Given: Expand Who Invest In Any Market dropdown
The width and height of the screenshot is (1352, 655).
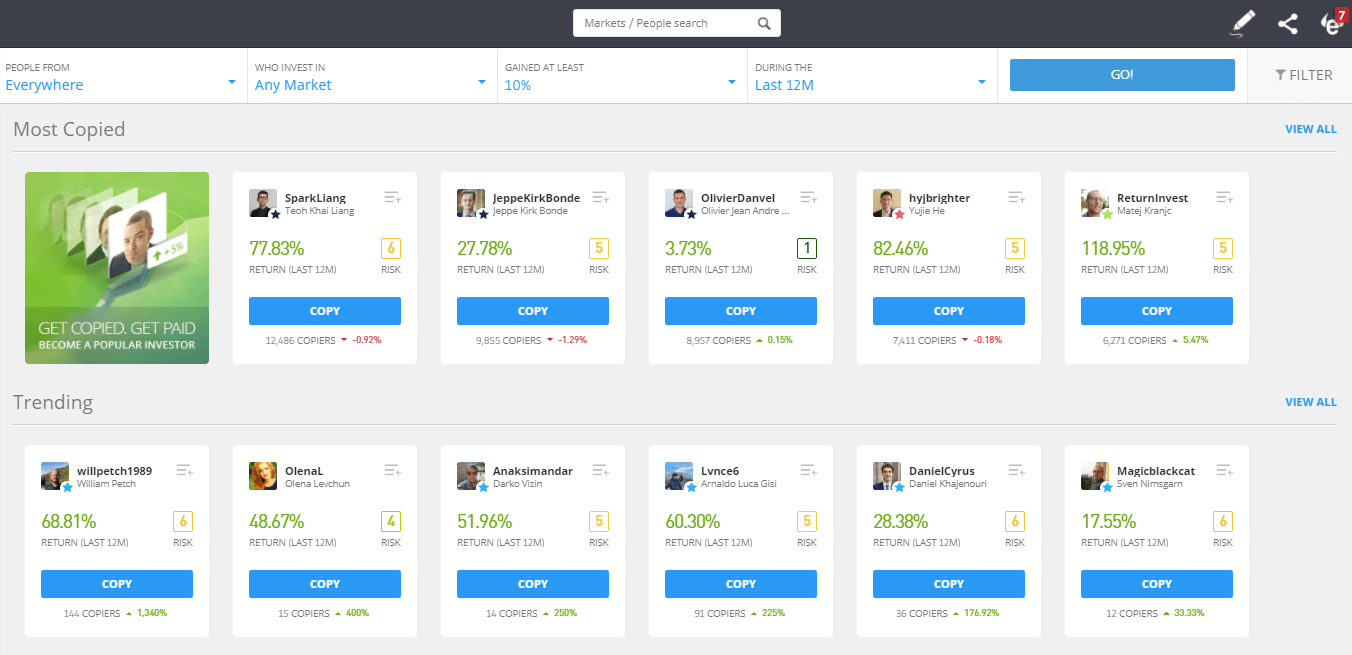Looking at the screenshot, I should pos(372,76).
